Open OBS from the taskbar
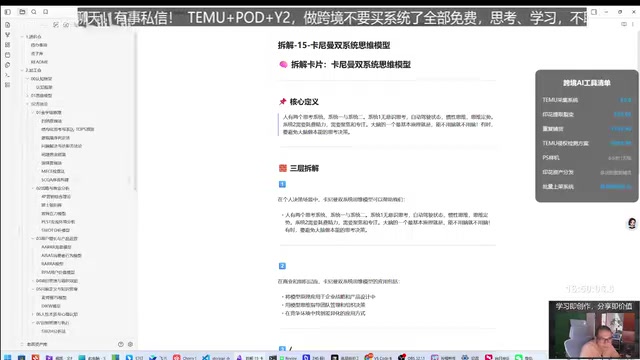The width and height of the screenshot is (640, 360). 411,357
